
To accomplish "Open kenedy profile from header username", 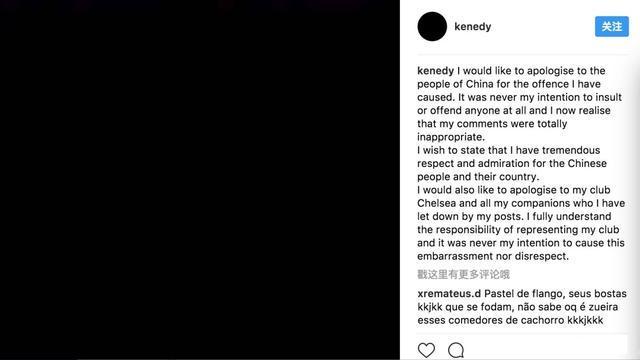I will tap(473, 27).
